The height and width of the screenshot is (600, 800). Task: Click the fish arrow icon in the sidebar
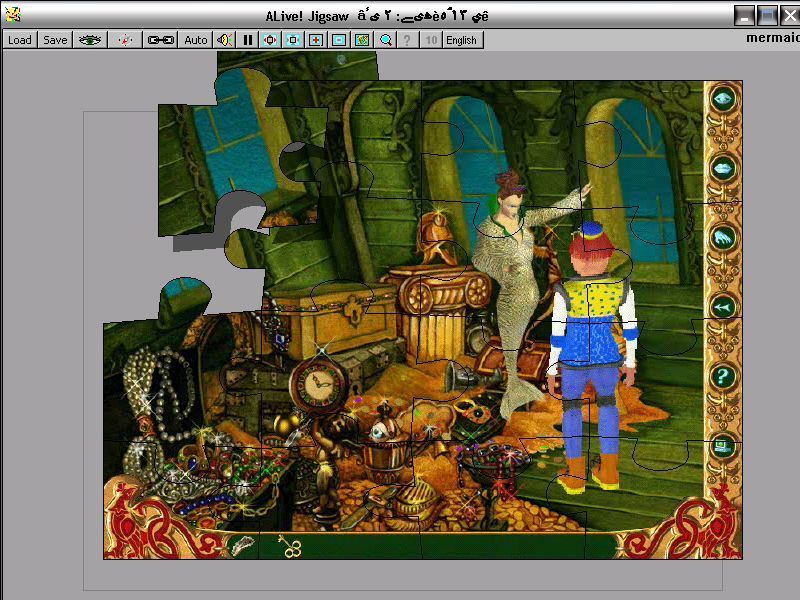(723, 307)
